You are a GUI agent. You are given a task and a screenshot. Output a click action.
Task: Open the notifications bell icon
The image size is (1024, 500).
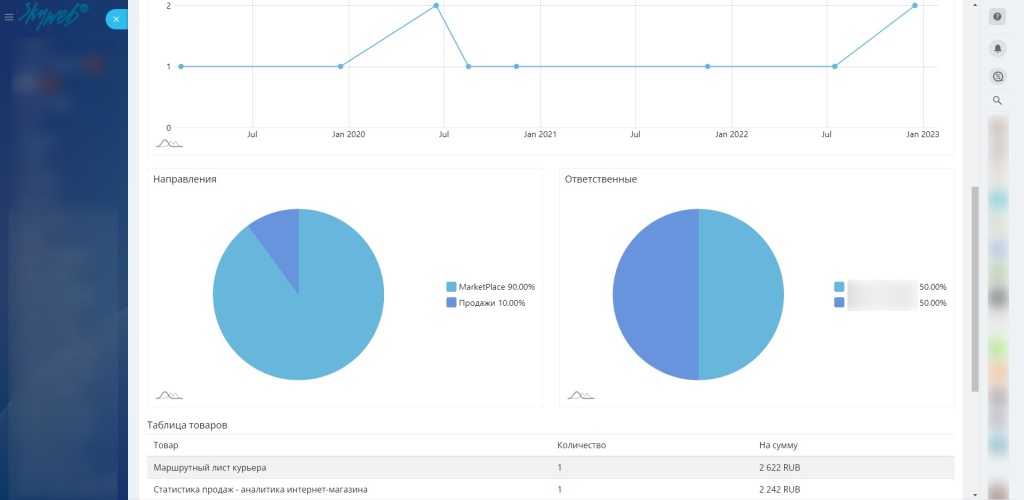[997, 48]
